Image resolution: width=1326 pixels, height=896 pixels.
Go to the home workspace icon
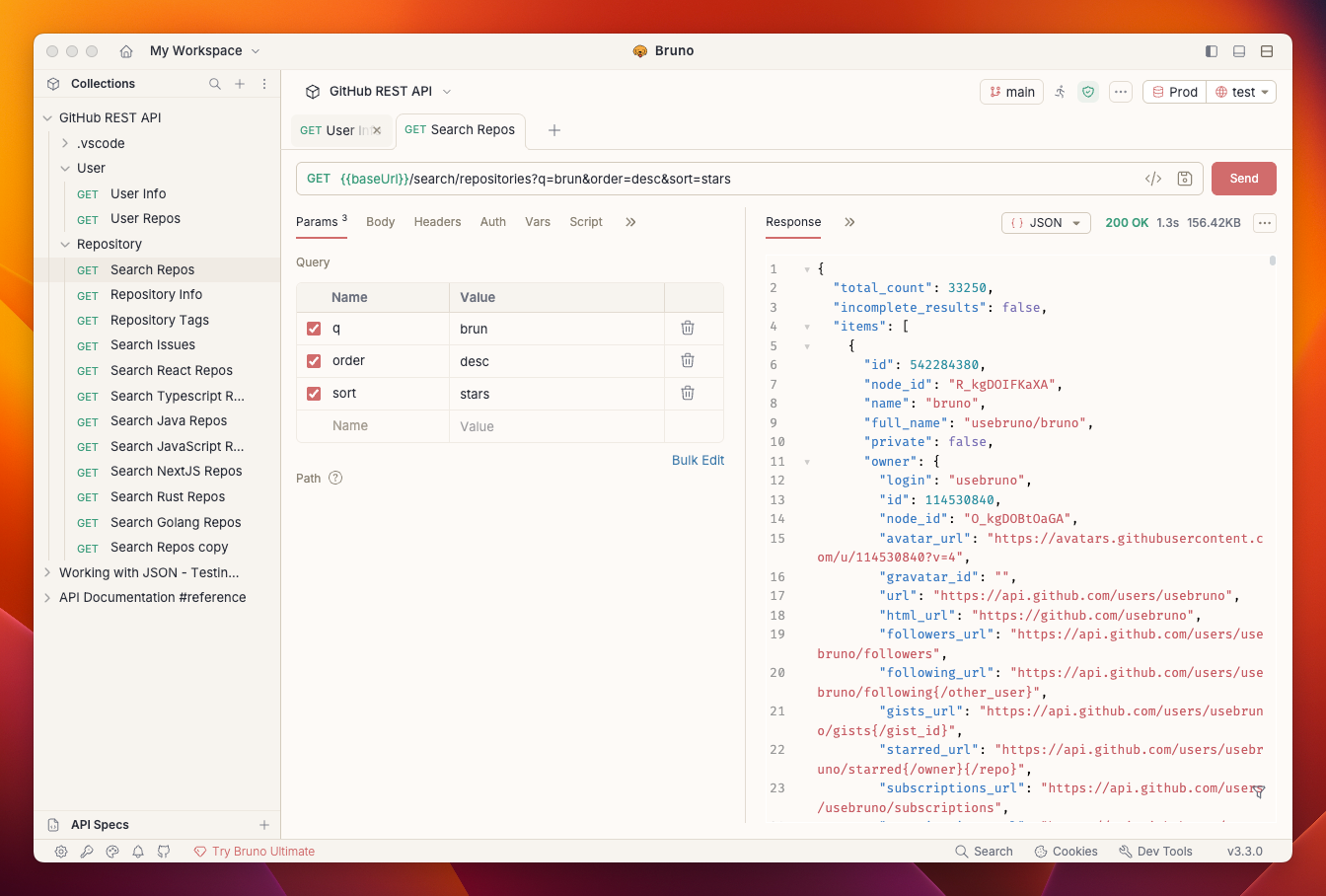[x=126, y=51]
